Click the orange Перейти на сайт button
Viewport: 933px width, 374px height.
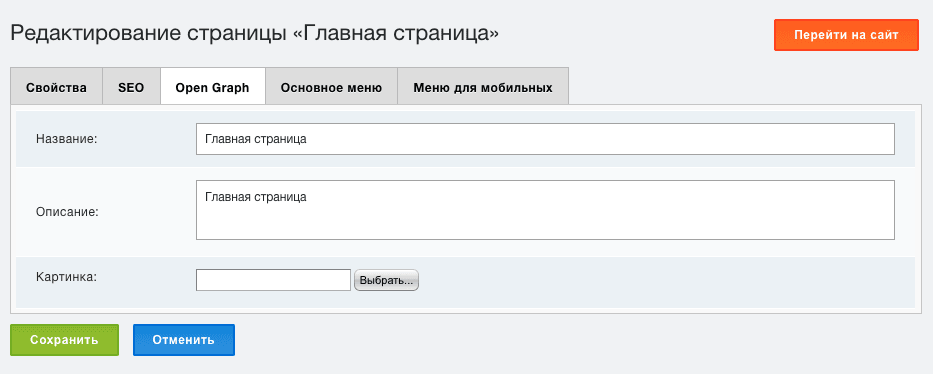[x=846, y=35]
